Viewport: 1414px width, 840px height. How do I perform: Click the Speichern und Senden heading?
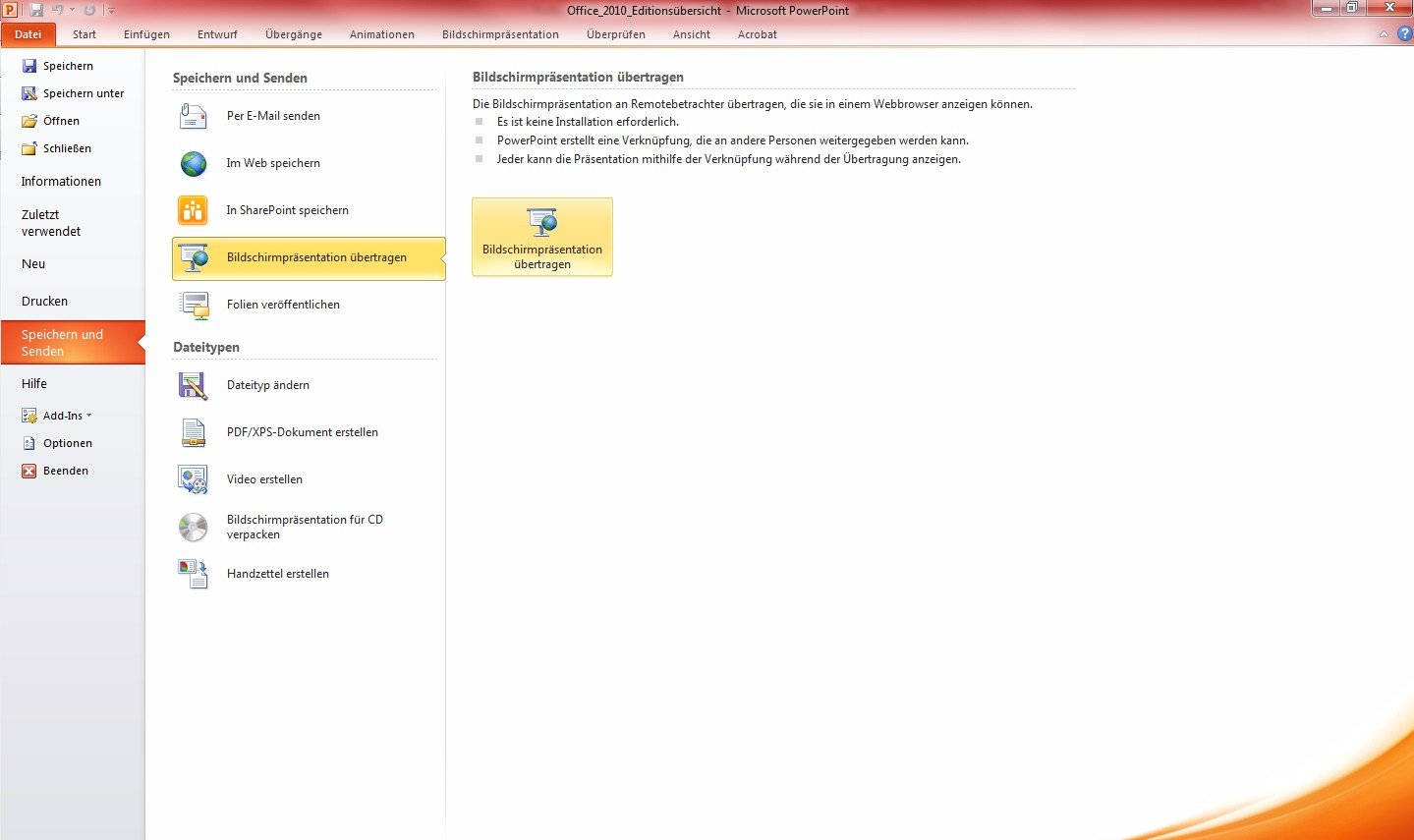(x=240, y=78)
